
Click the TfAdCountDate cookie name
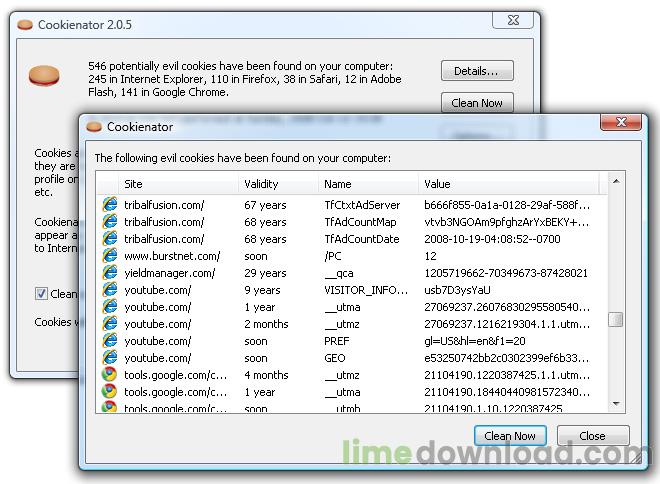click(x=362, y=239)
